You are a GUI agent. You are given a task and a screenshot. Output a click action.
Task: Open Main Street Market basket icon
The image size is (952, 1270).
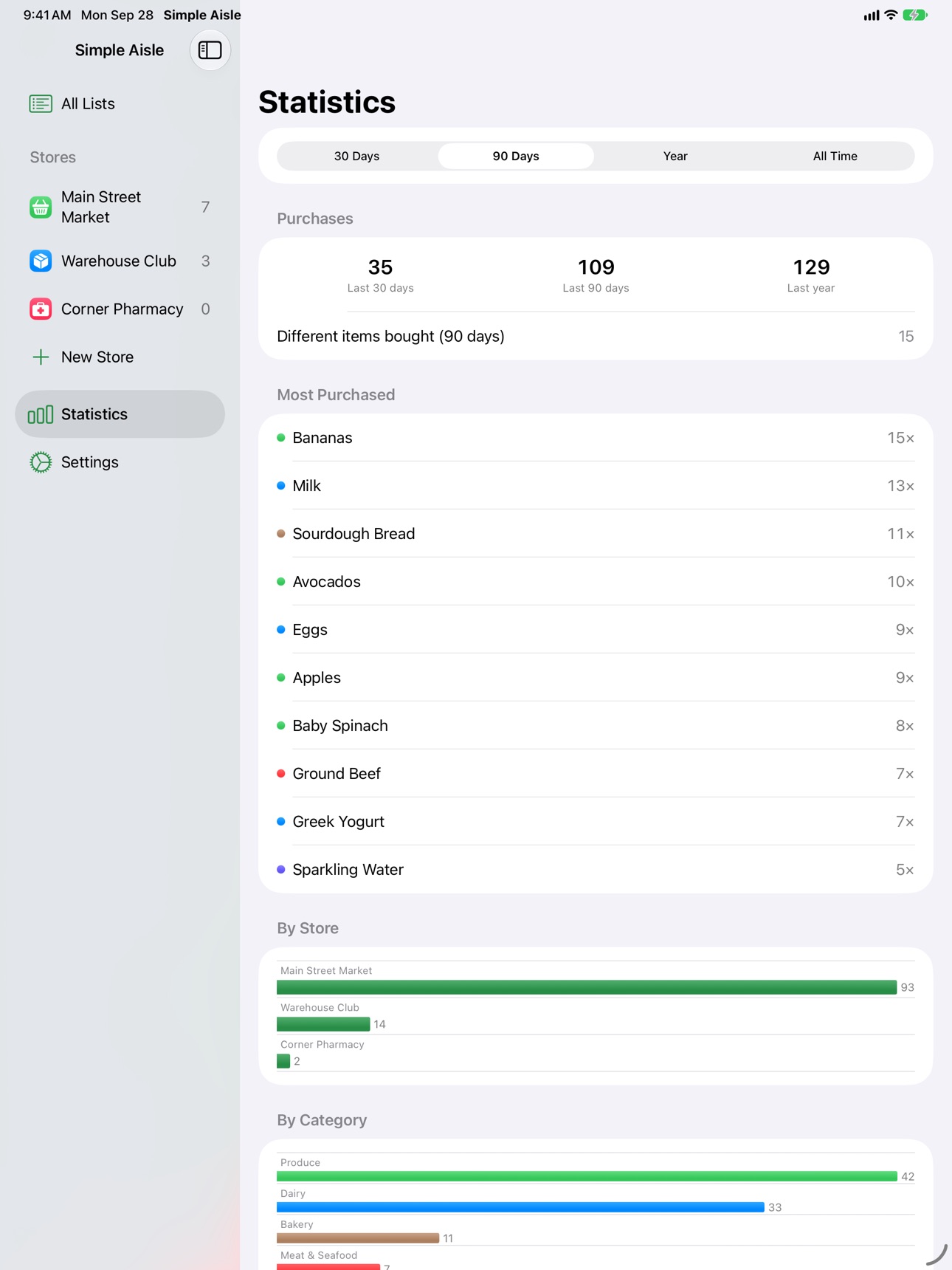coord(41,207)
